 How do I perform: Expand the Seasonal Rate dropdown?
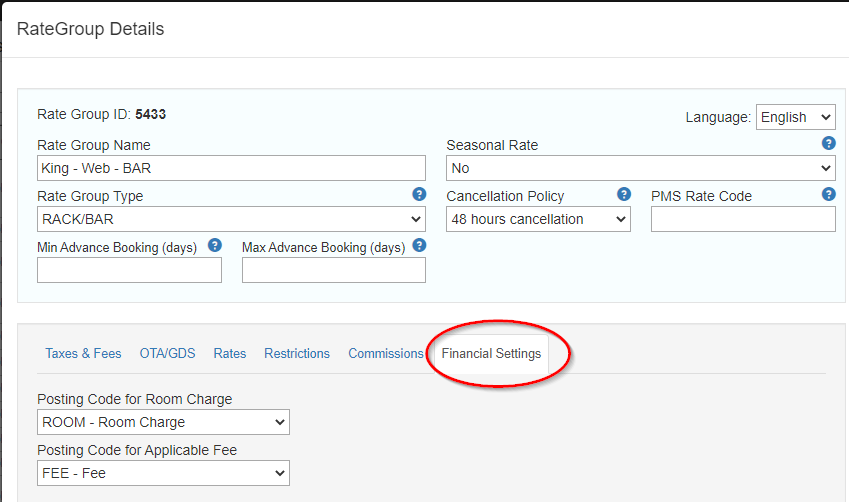[x=641, y=168]
